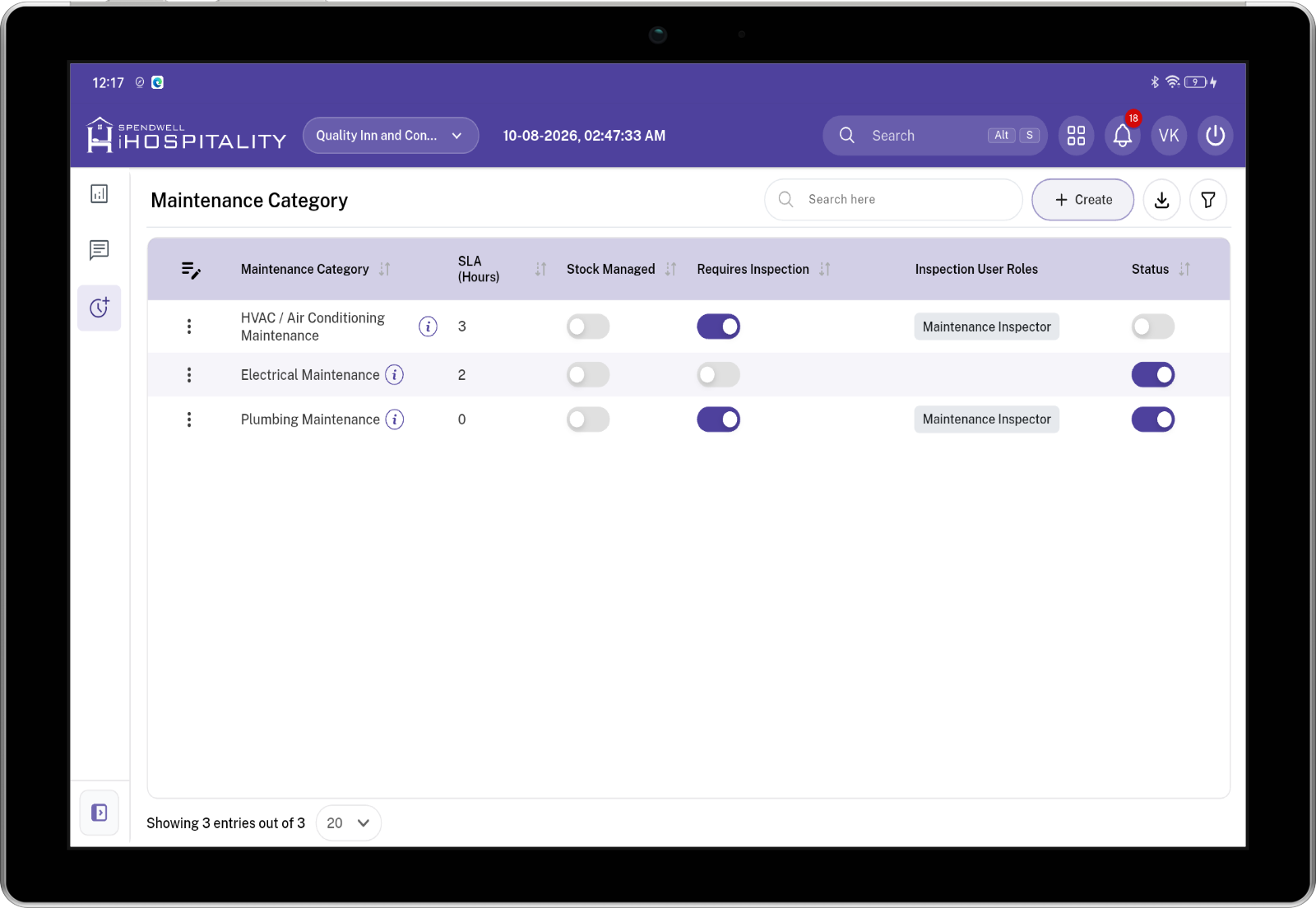Click the 'Showing 3 entries out of 3' text
This screenshot has width=1316, height=908.
click(x=225, y=823)
